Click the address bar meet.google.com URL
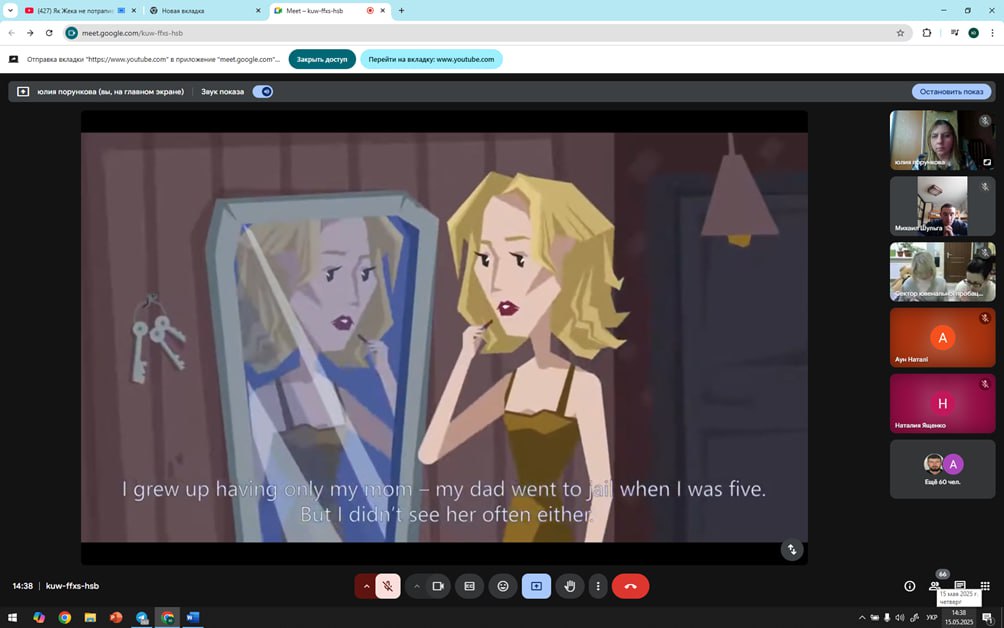 coord(132,33)
